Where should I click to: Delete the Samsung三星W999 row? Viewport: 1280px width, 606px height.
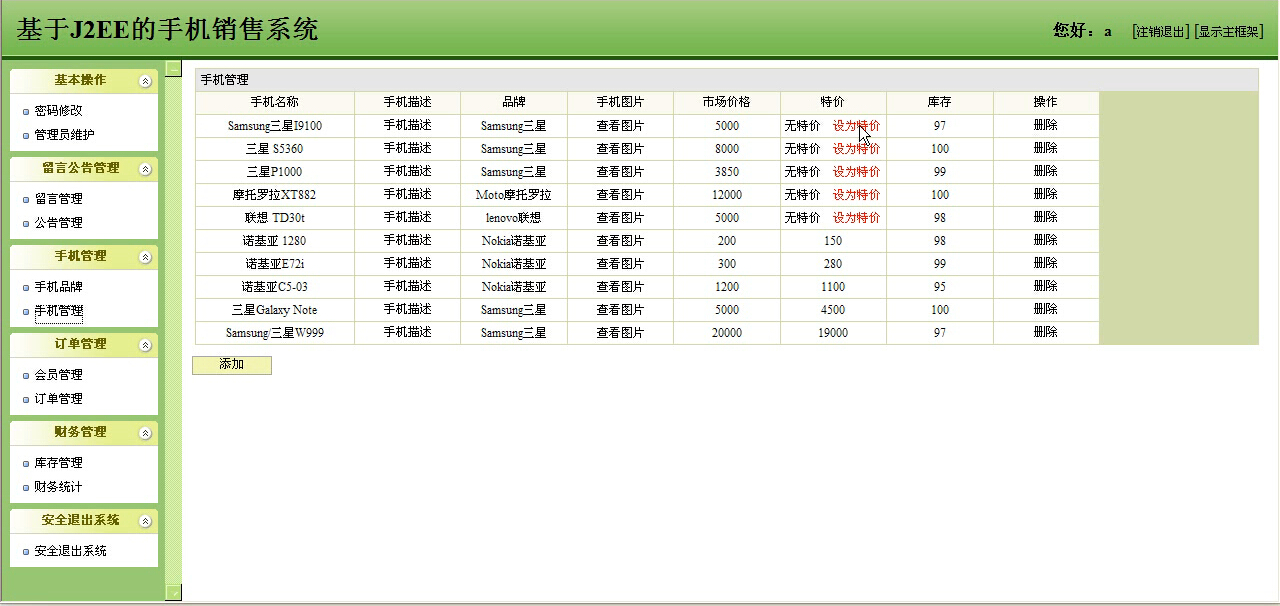[1045, 332]
